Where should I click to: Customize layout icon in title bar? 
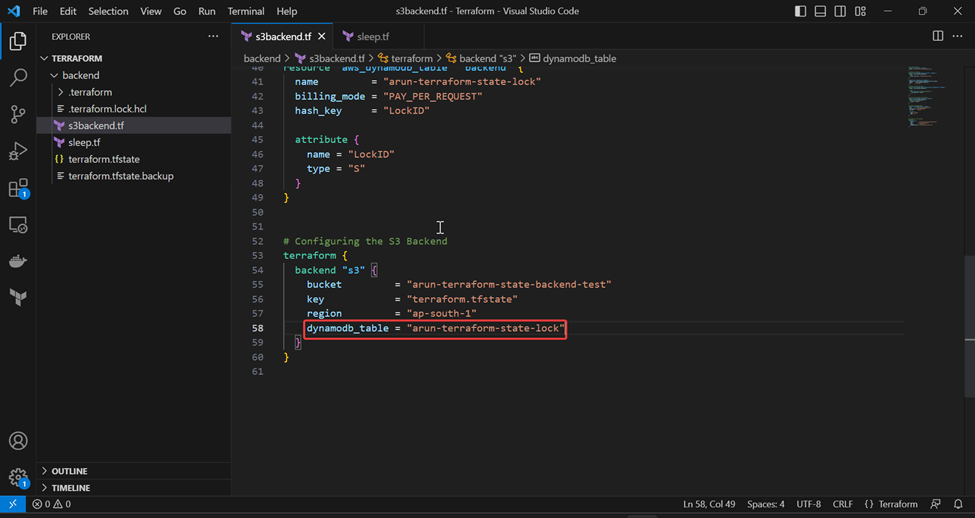[861, 11]
